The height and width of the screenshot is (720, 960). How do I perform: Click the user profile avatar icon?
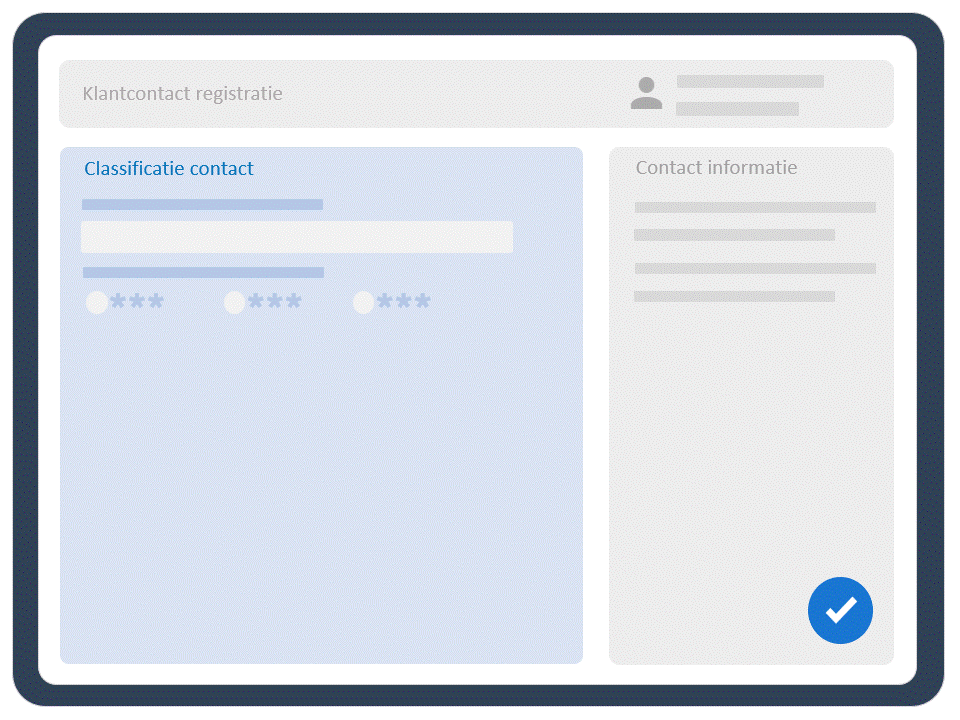point(646,93)
